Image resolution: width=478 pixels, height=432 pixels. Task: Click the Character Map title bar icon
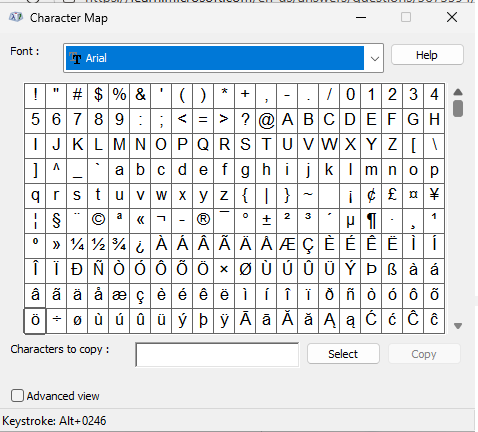click(16, 17)
